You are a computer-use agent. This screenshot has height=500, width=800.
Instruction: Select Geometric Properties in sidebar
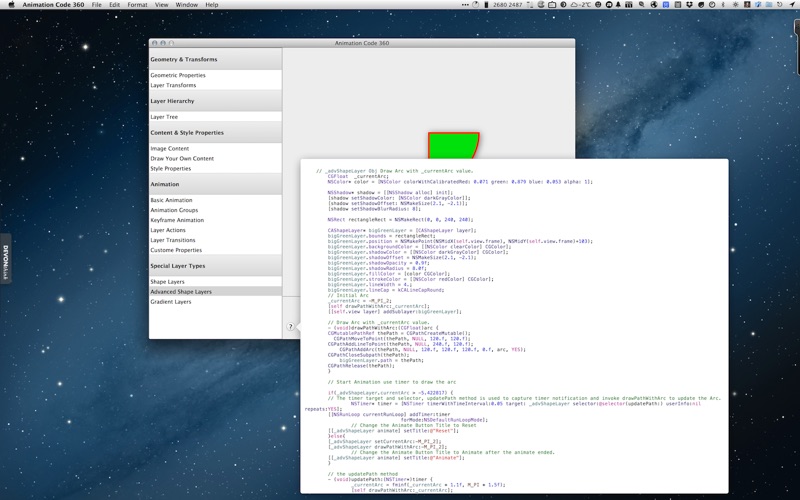215,75
